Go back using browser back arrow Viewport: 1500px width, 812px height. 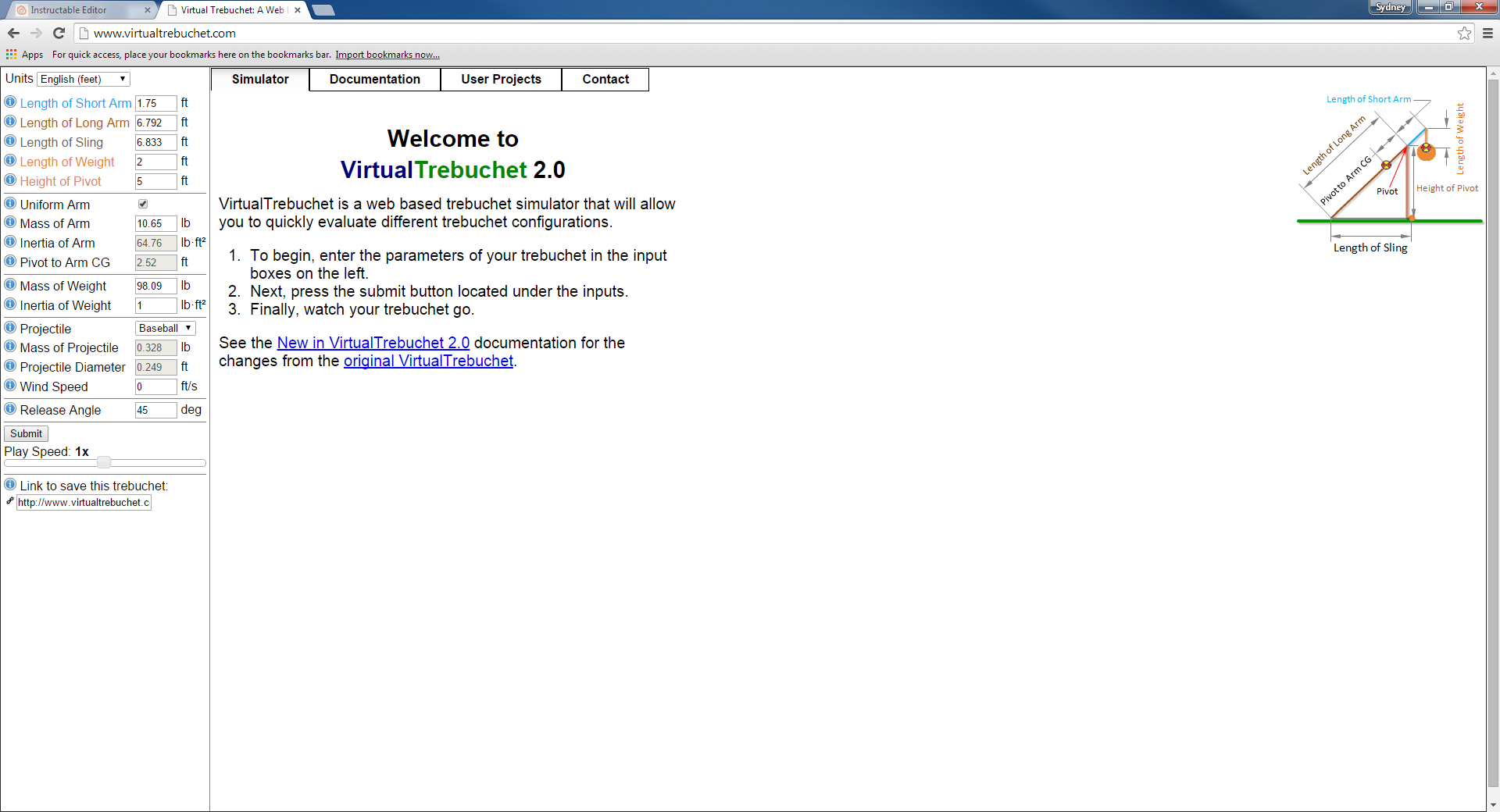point(13,33)
